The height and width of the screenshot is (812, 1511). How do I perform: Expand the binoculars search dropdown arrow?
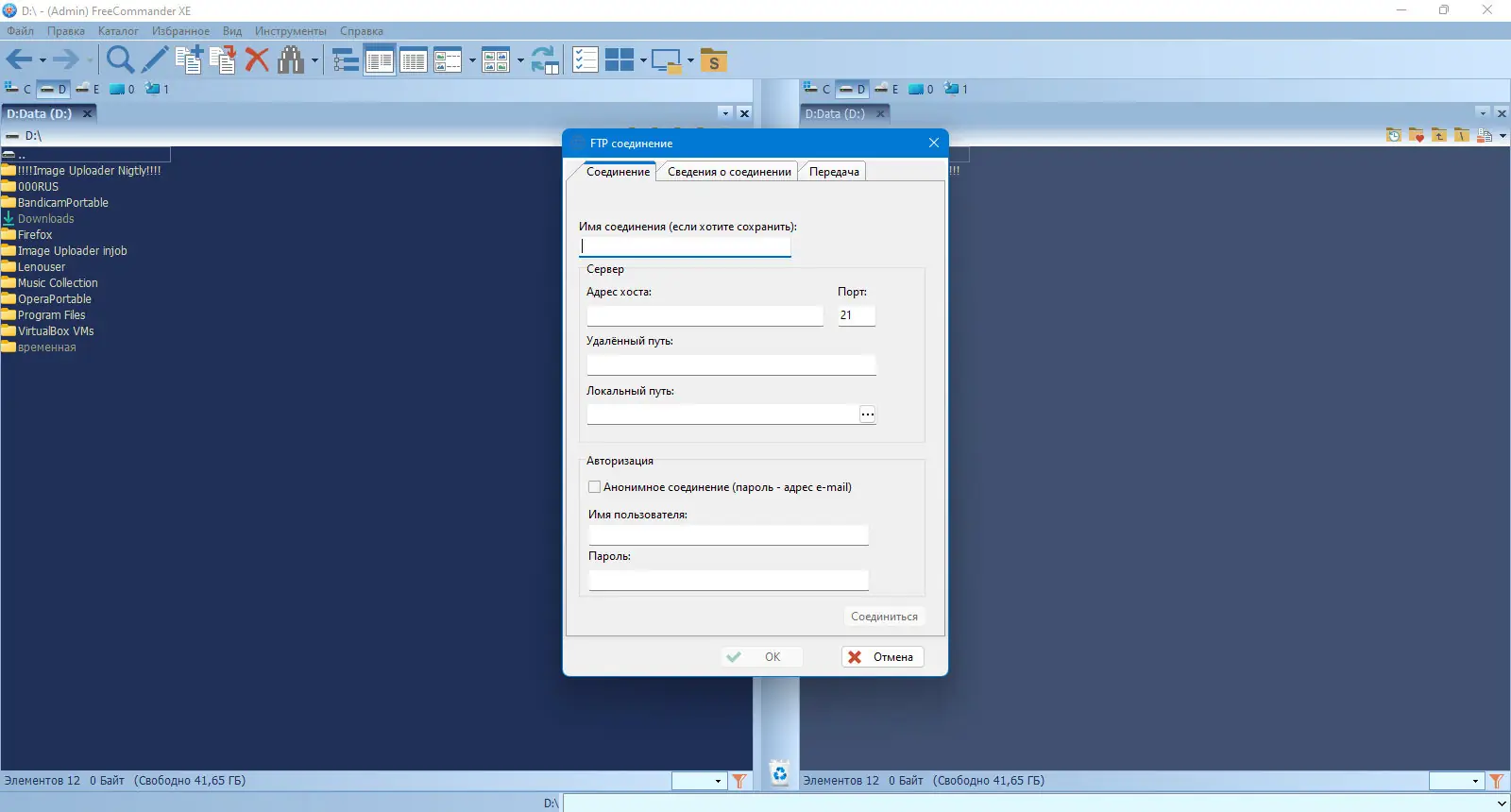(314, 61)
